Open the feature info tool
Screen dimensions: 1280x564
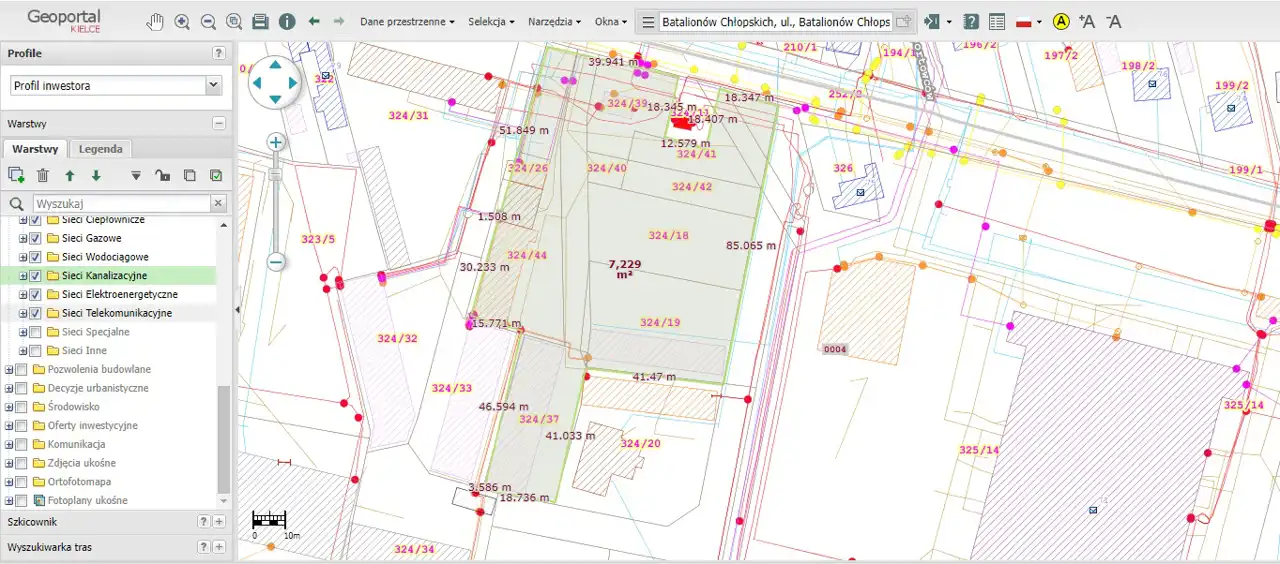pos(287,21)
